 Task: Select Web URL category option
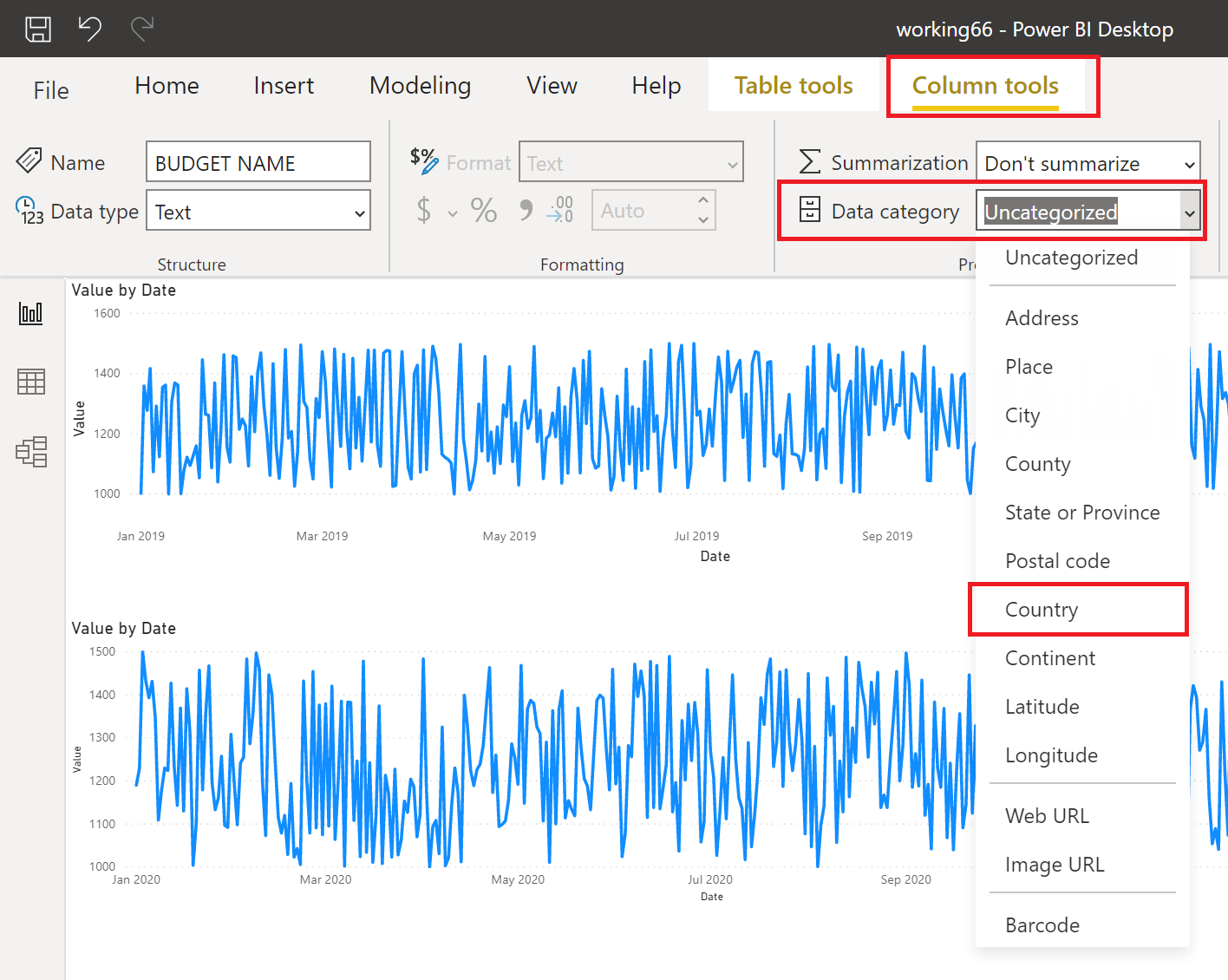(1082, 816)
